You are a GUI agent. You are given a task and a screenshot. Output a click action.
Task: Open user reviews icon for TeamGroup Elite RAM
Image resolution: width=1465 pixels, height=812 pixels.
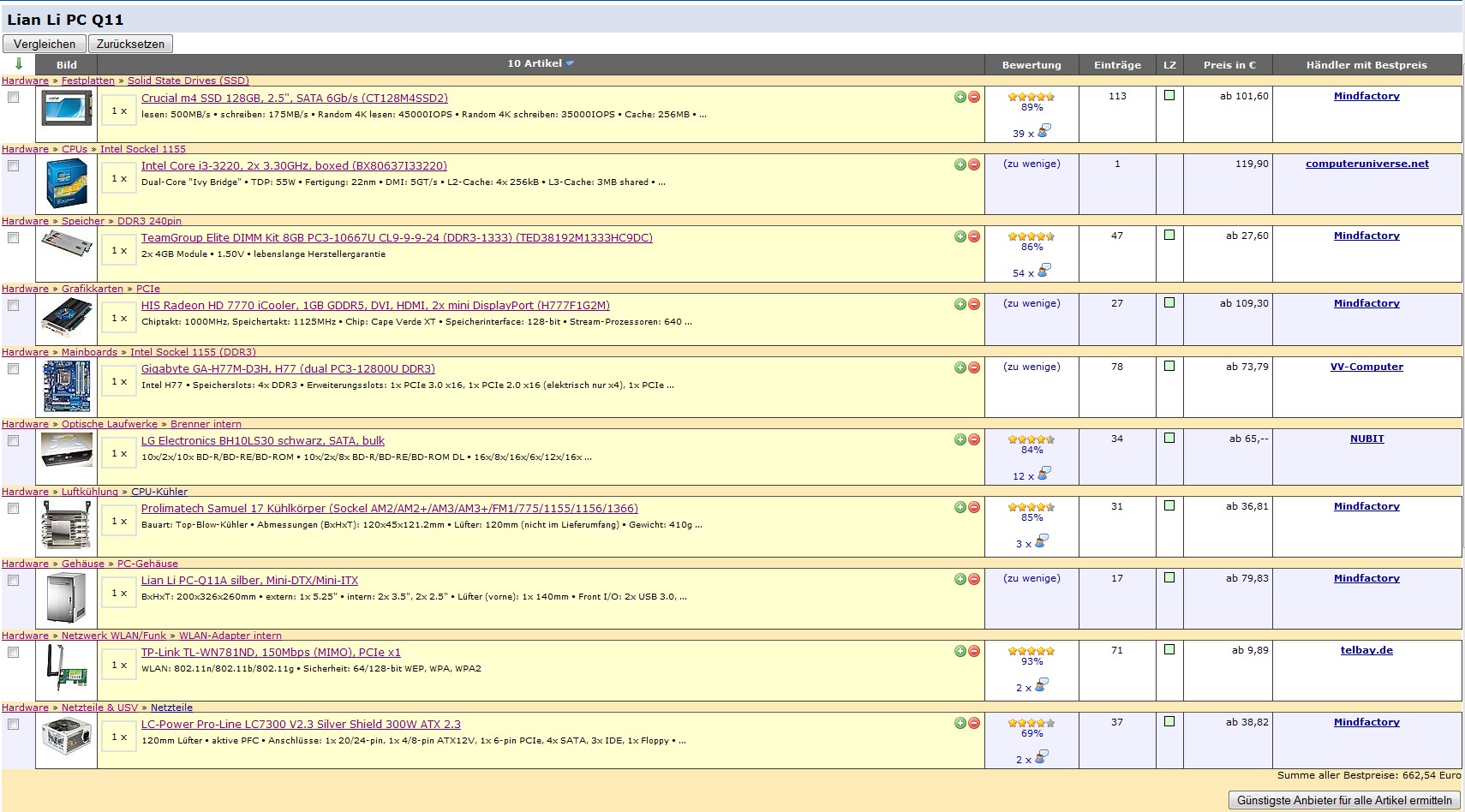[1043, 271]
